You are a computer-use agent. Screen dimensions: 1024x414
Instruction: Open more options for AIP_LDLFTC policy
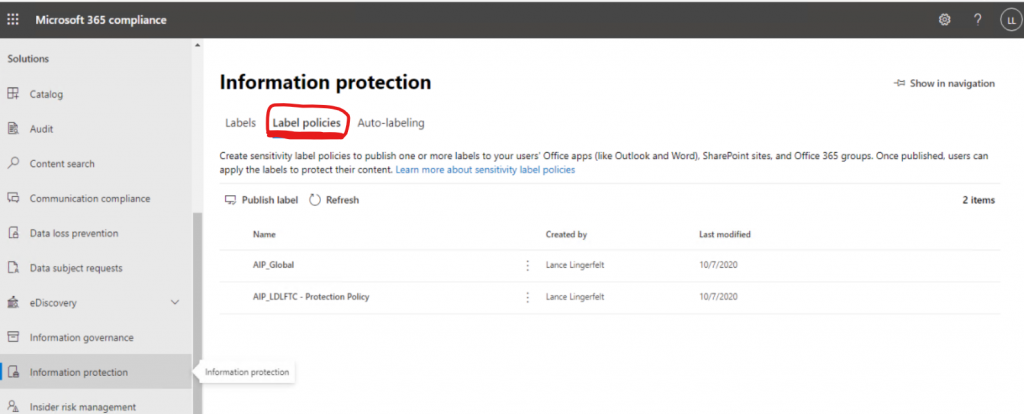[528, 297]
